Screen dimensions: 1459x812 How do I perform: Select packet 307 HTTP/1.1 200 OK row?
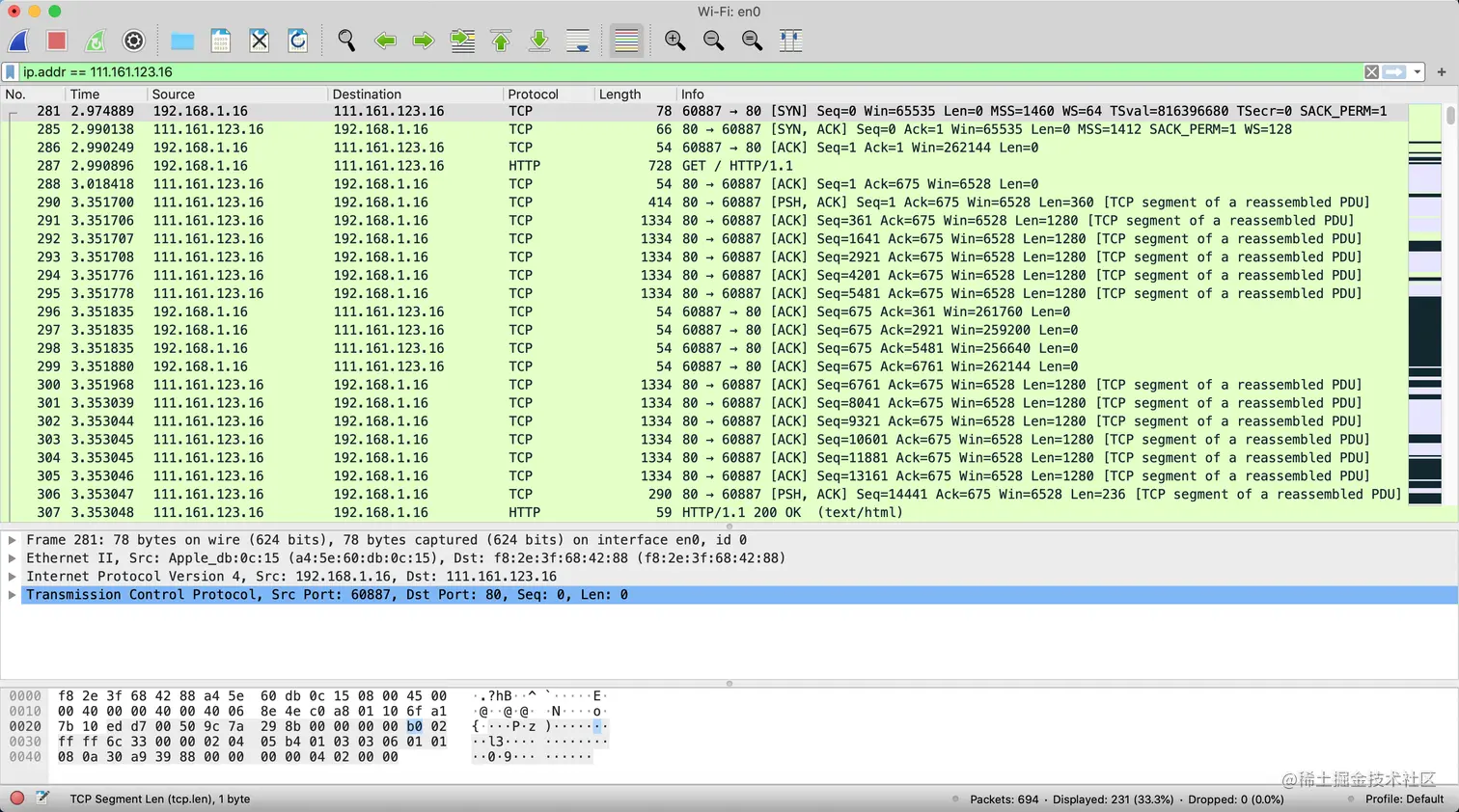coord(704,513)
